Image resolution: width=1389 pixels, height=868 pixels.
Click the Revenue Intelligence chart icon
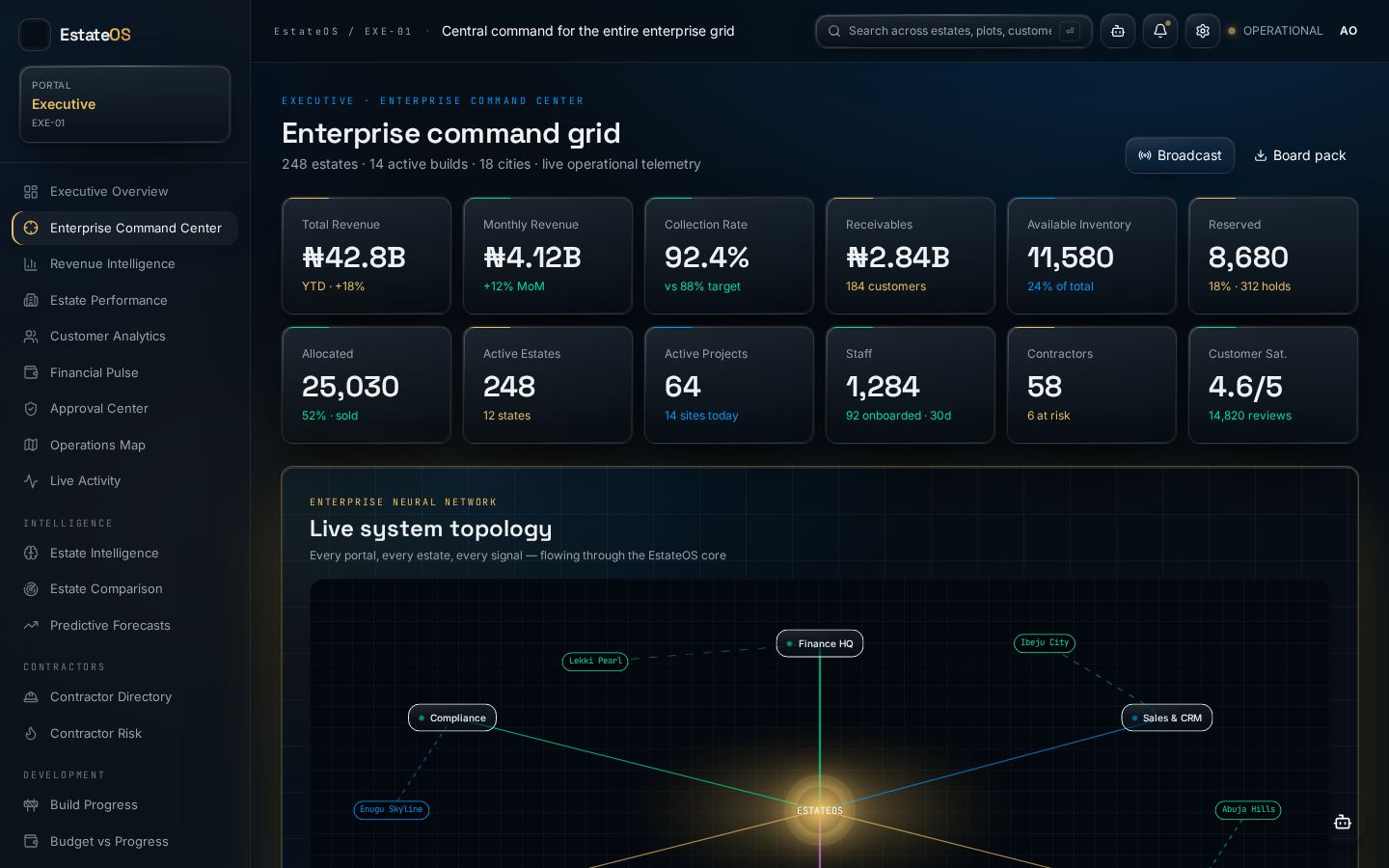click(31, 264)
